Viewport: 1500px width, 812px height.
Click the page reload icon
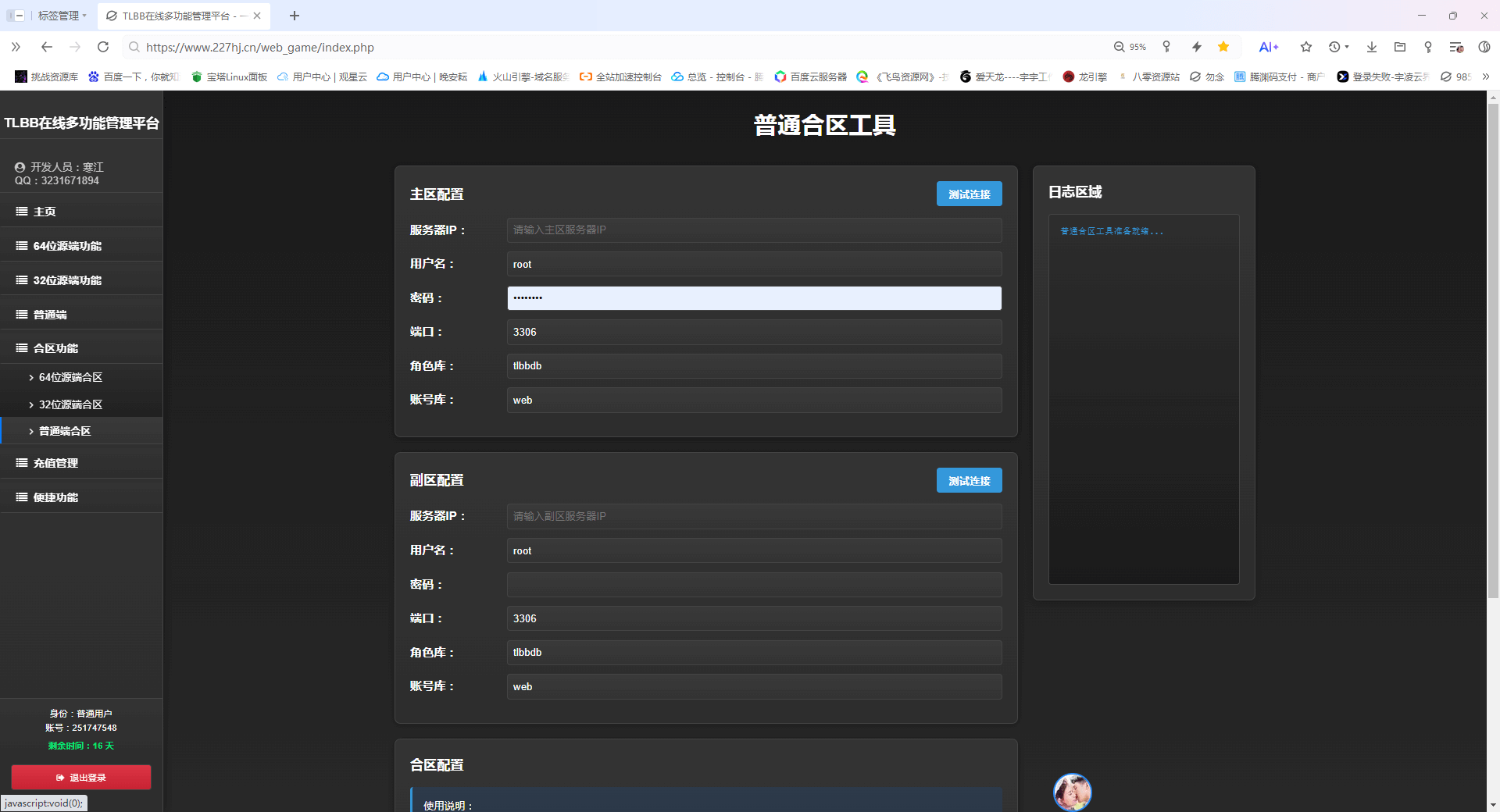point(103,47)
